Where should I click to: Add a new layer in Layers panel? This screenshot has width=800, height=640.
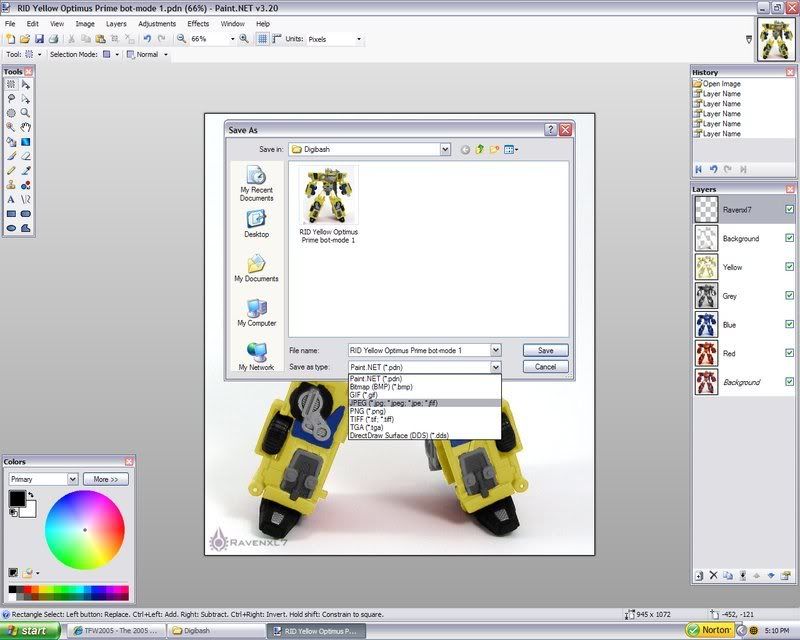[x=699, y=576]
